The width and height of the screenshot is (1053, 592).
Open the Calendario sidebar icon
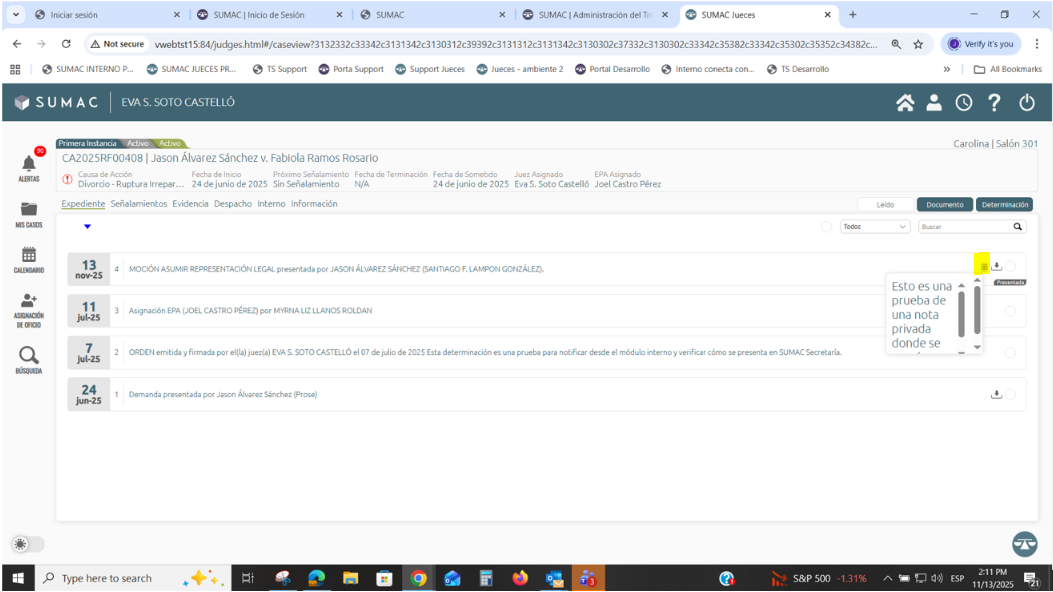click(29, 255)
